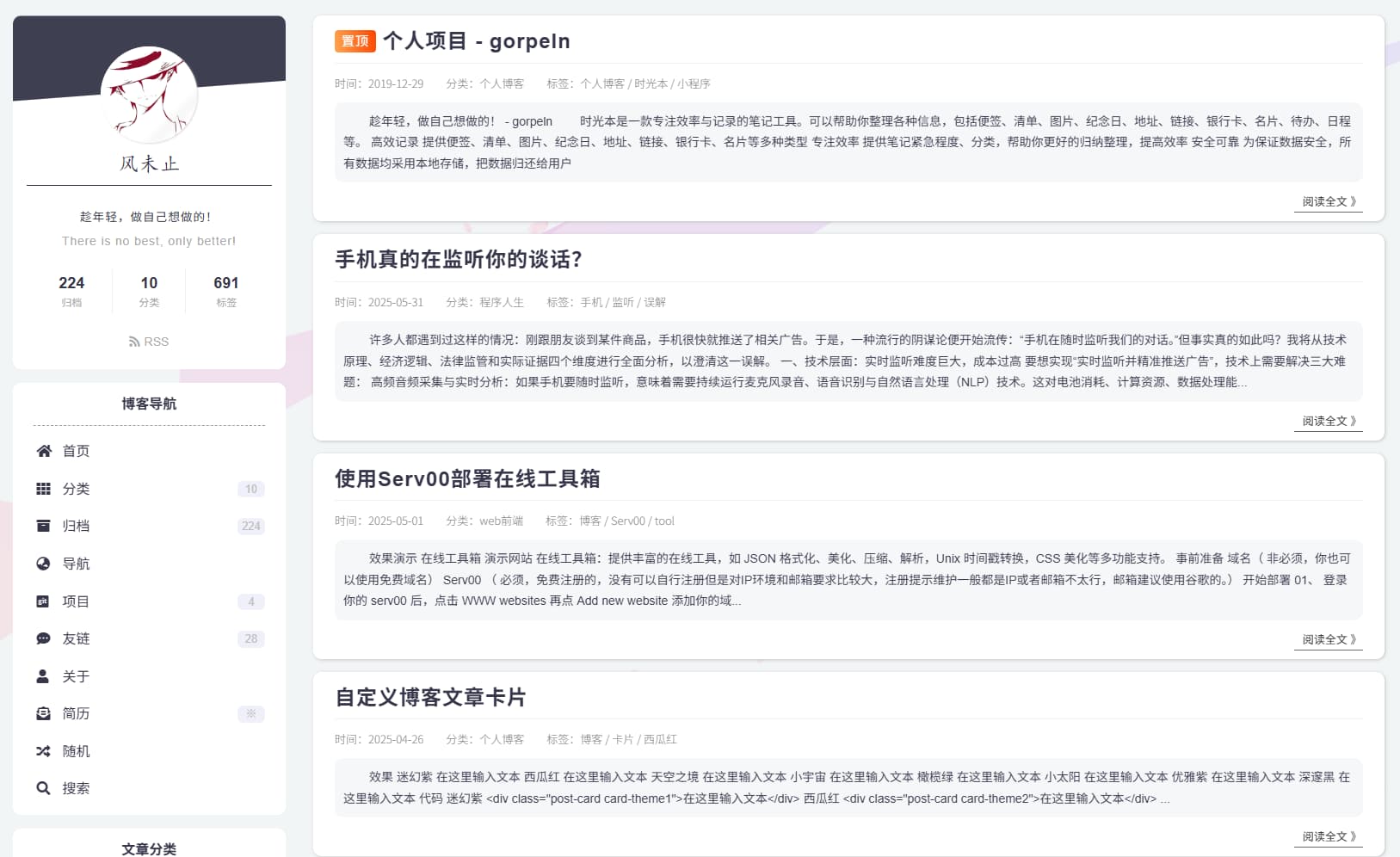Click the compass icon beside 导航
This screenshot has height=857, width=1400.
click(x=43, y=564)
